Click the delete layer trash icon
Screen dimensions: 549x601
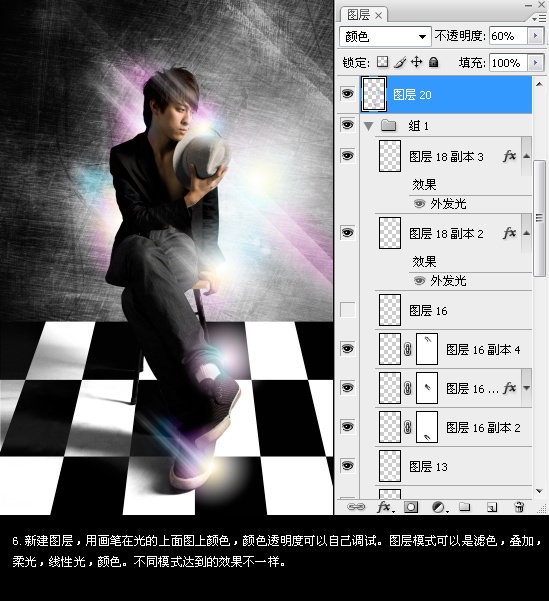[x=519, y=507]
